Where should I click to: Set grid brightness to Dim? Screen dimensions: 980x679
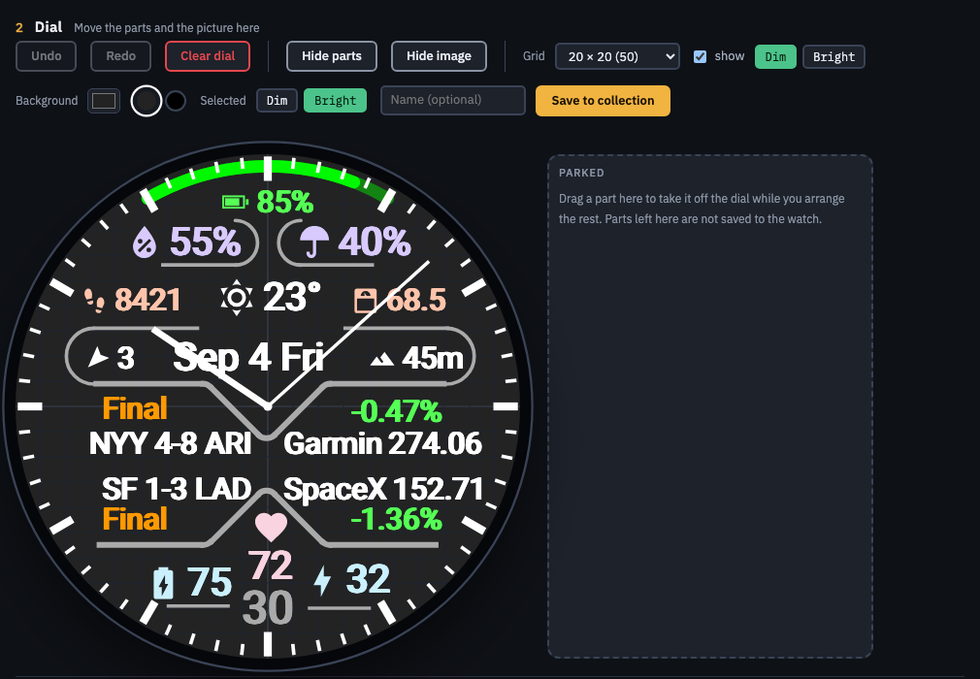[x=776, y=57]
